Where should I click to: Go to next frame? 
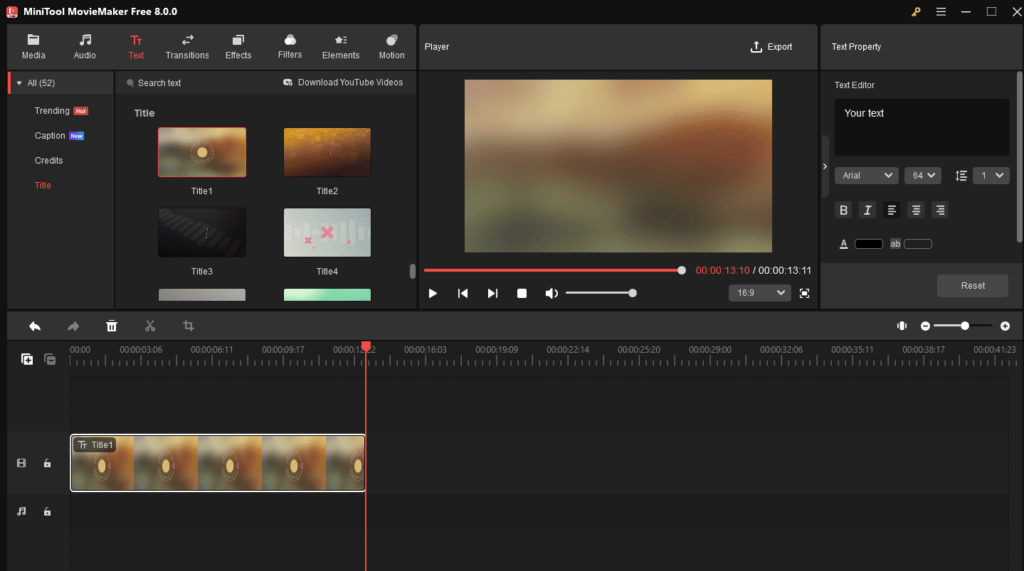492,293
